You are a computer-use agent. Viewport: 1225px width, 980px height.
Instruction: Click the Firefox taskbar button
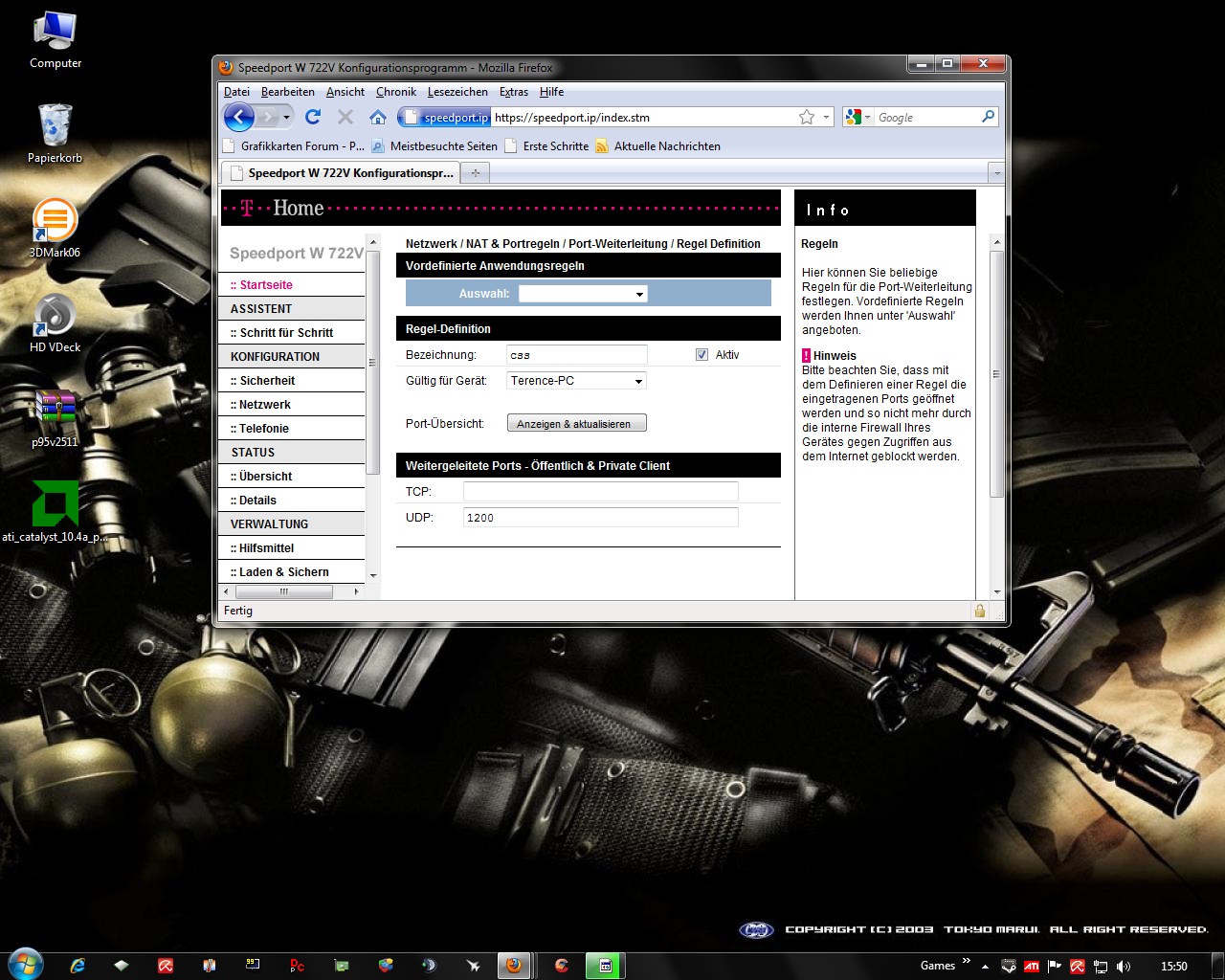tap(514, 966)
